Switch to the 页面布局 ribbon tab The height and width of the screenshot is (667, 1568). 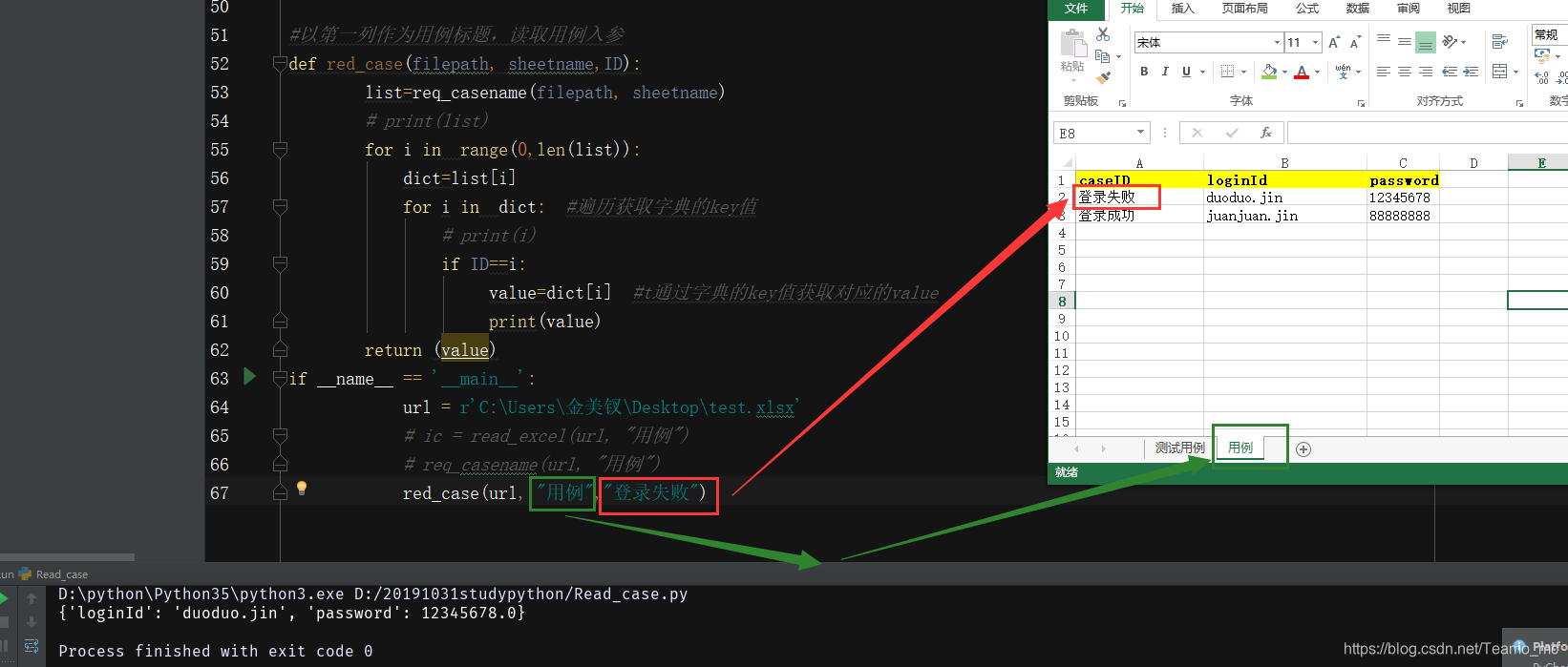[1245, 9]
